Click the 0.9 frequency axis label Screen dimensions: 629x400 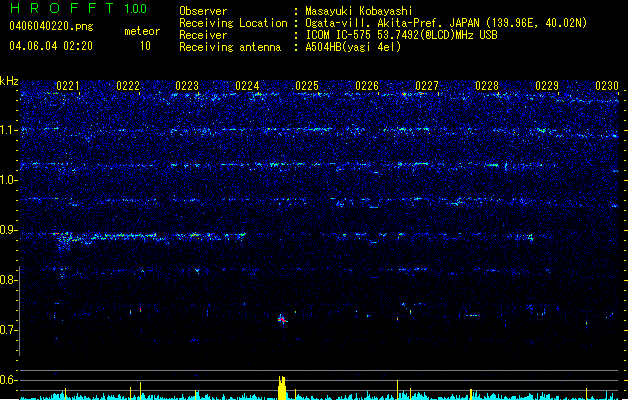[x=8, y=230]
